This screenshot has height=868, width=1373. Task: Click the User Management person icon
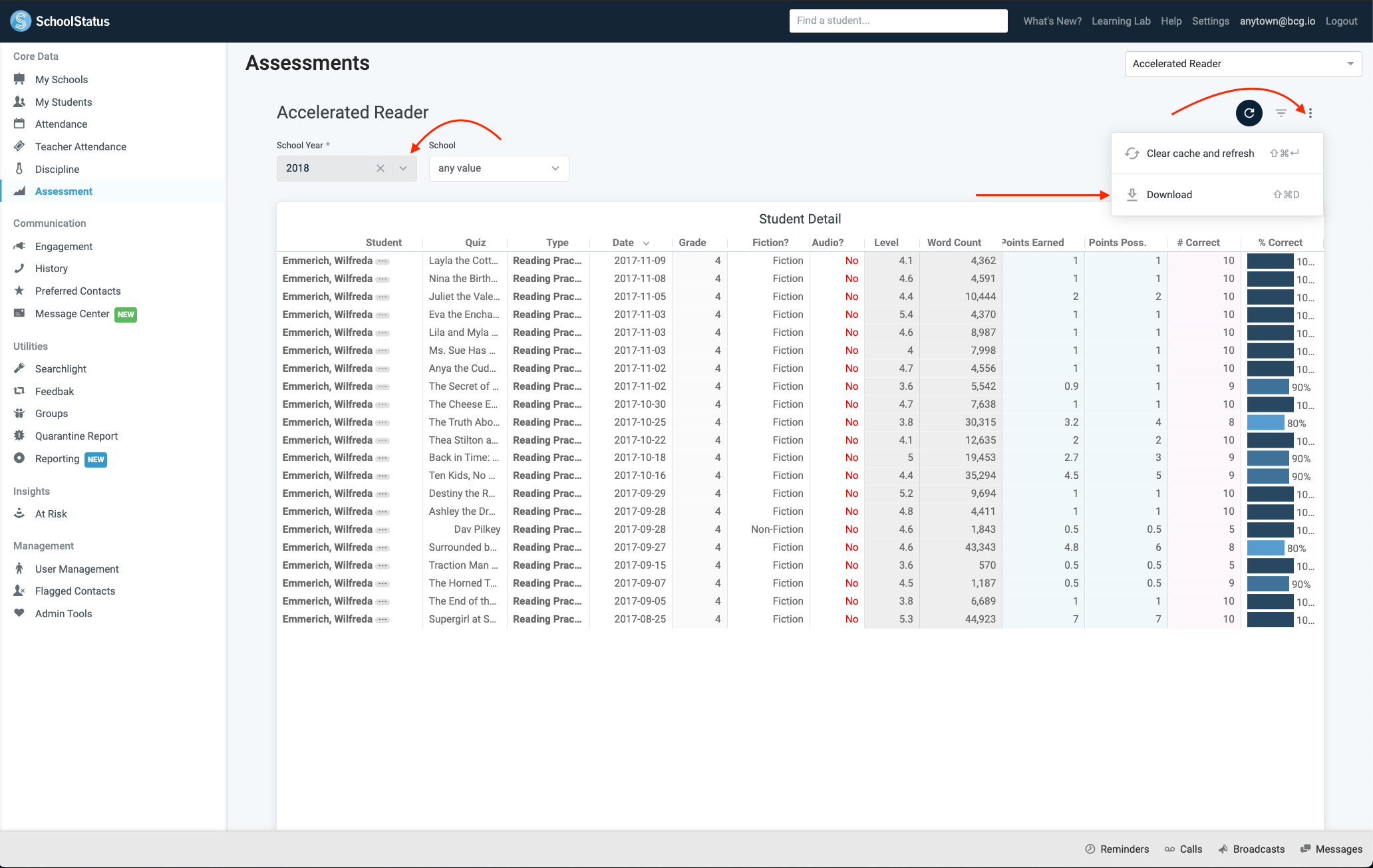(x=19, y=569)
